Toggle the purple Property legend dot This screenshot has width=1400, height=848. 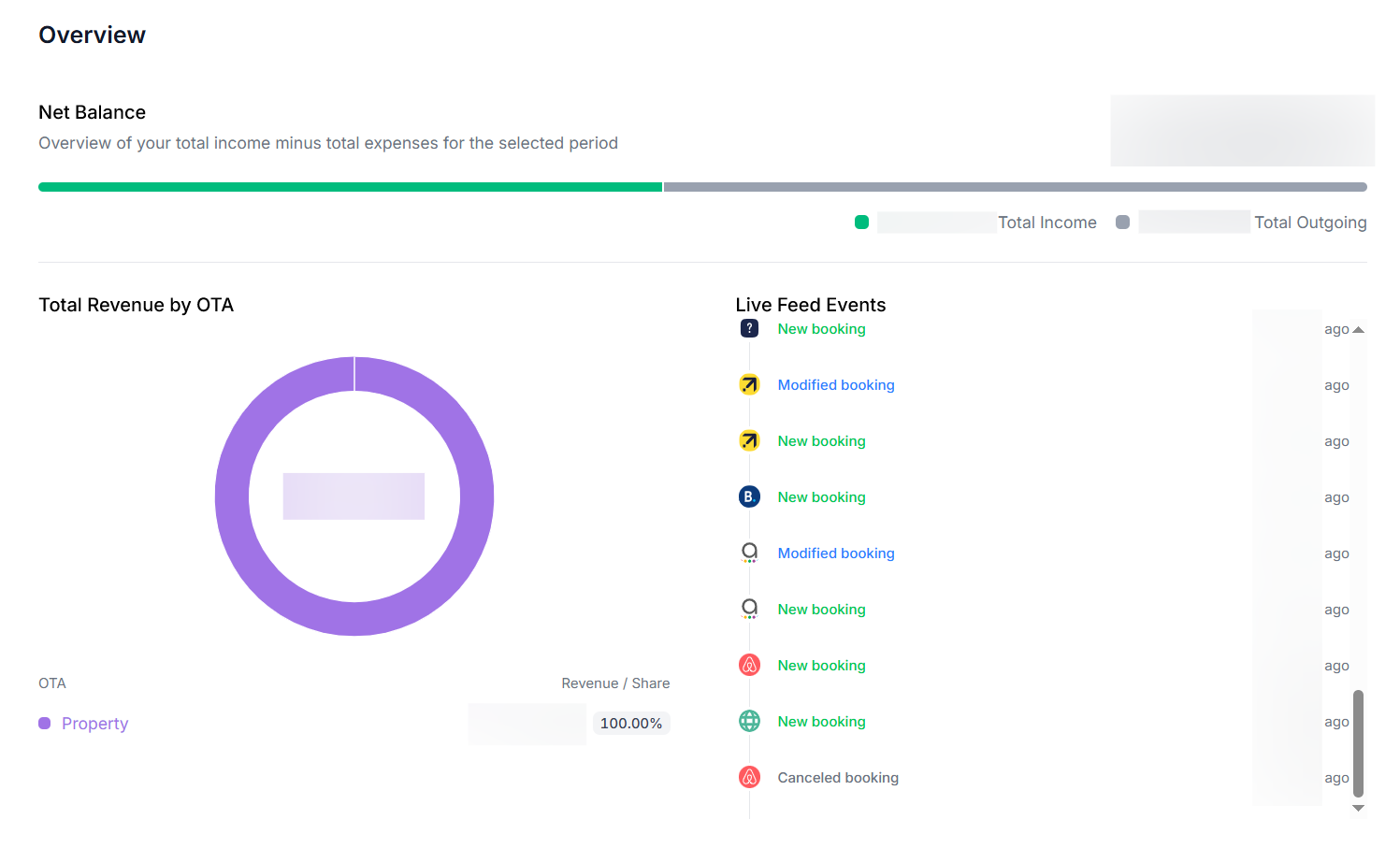[x=45, y=724]
